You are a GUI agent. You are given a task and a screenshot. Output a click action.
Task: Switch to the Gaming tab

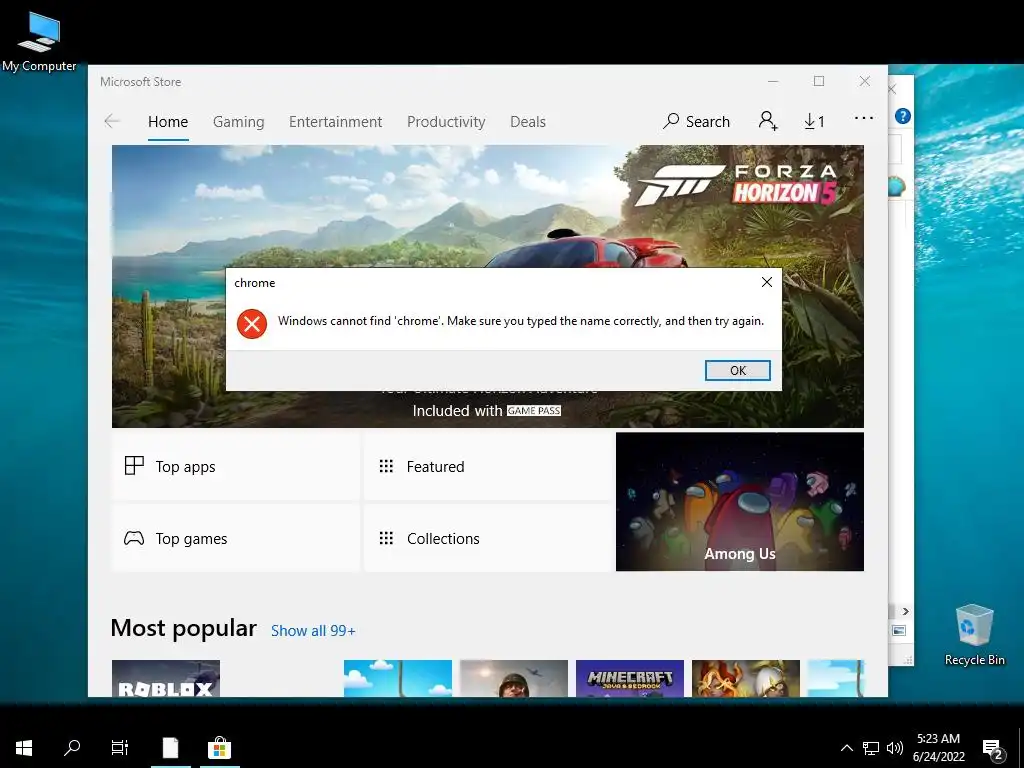click(238, 121)
